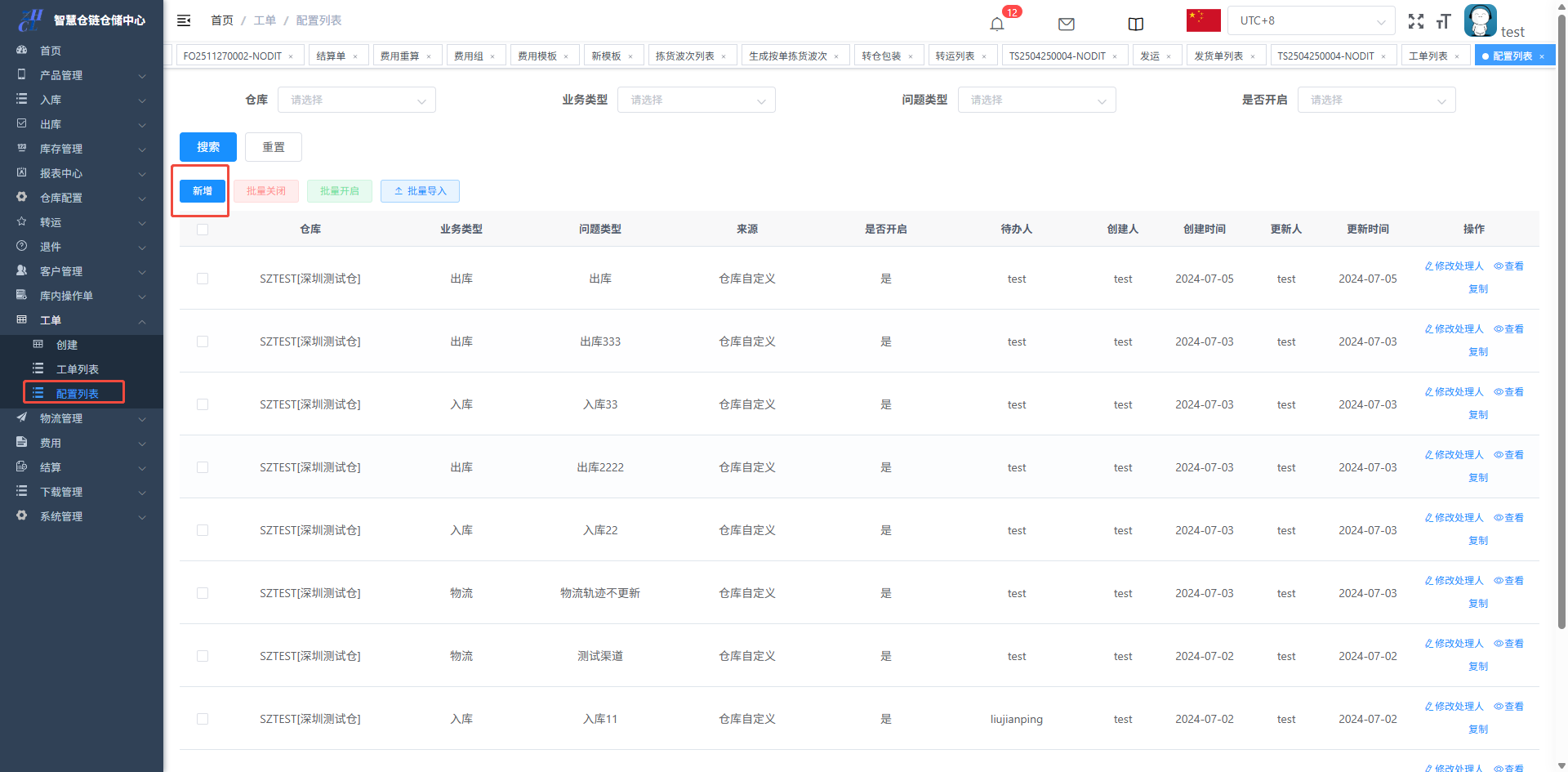This screenshot has height=772, width=1568.
Task: Open 工单列表 in the sidebar
Action: (77, 369)
